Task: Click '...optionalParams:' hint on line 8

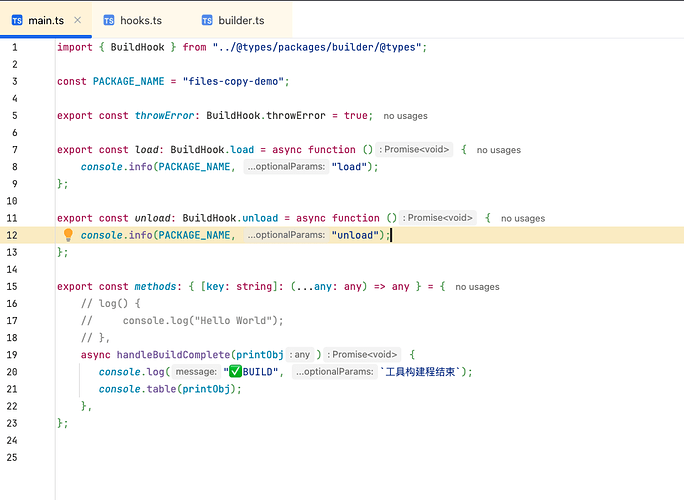Action: click(x=286, y=167)
